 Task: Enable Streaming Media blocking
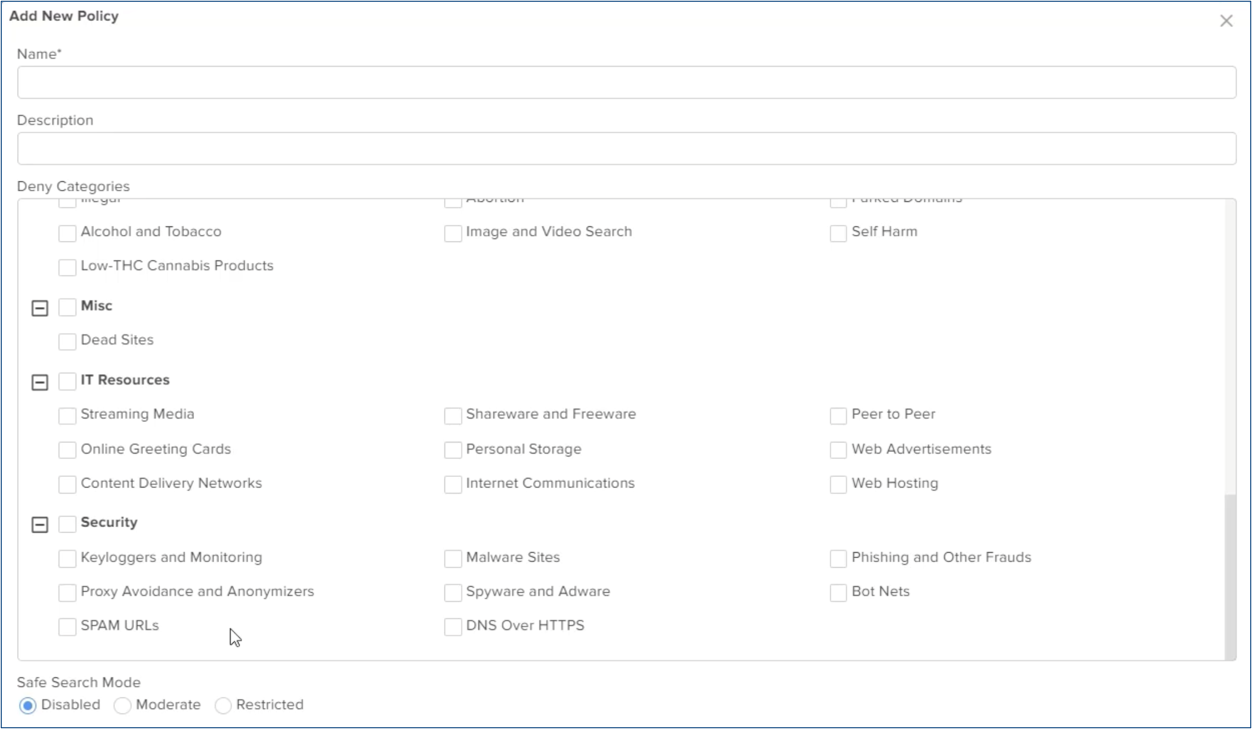click(x=66, y=414)
